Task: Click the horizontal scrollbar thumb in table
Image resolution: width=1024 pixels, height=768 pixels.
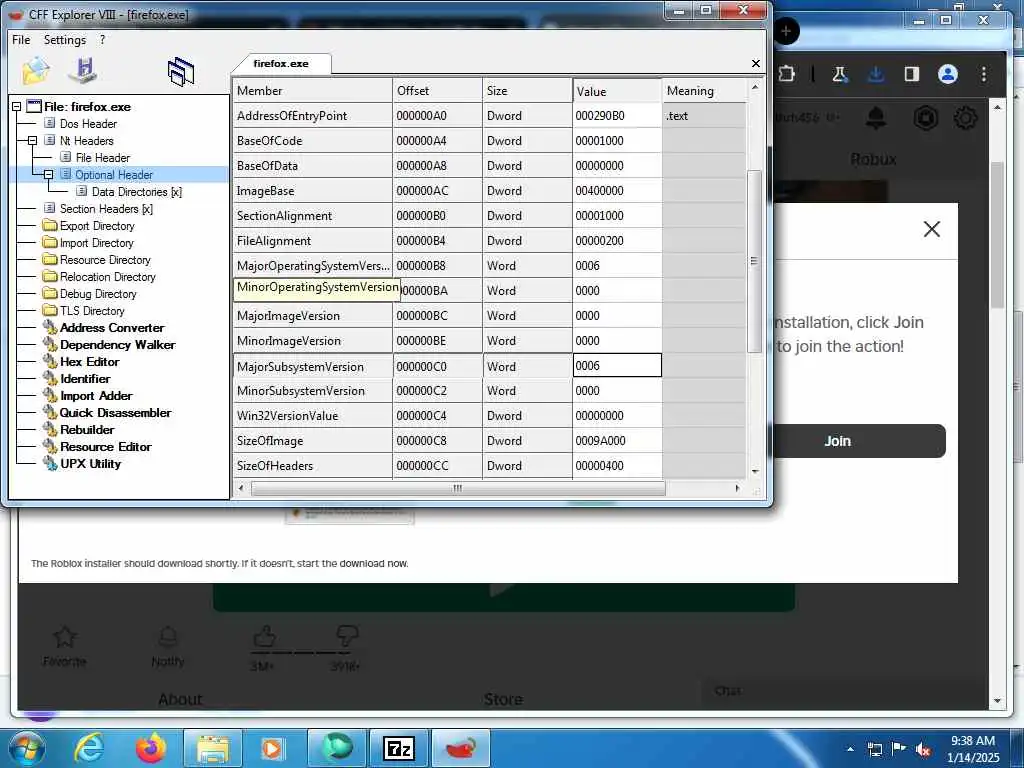Action: click(458, 488)
